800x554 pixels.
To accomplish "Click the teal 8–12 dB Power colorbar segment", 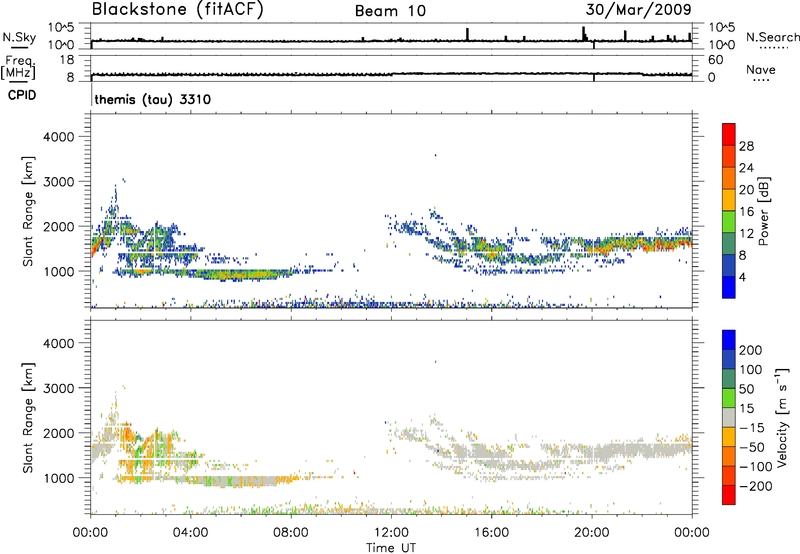I will 729,244.
